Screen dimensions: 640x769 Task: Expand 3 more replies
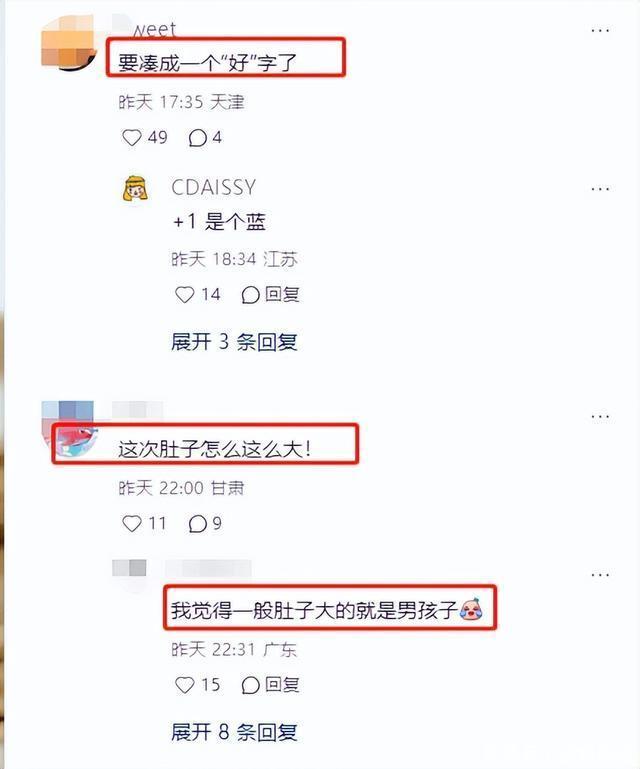coord(234,342)
